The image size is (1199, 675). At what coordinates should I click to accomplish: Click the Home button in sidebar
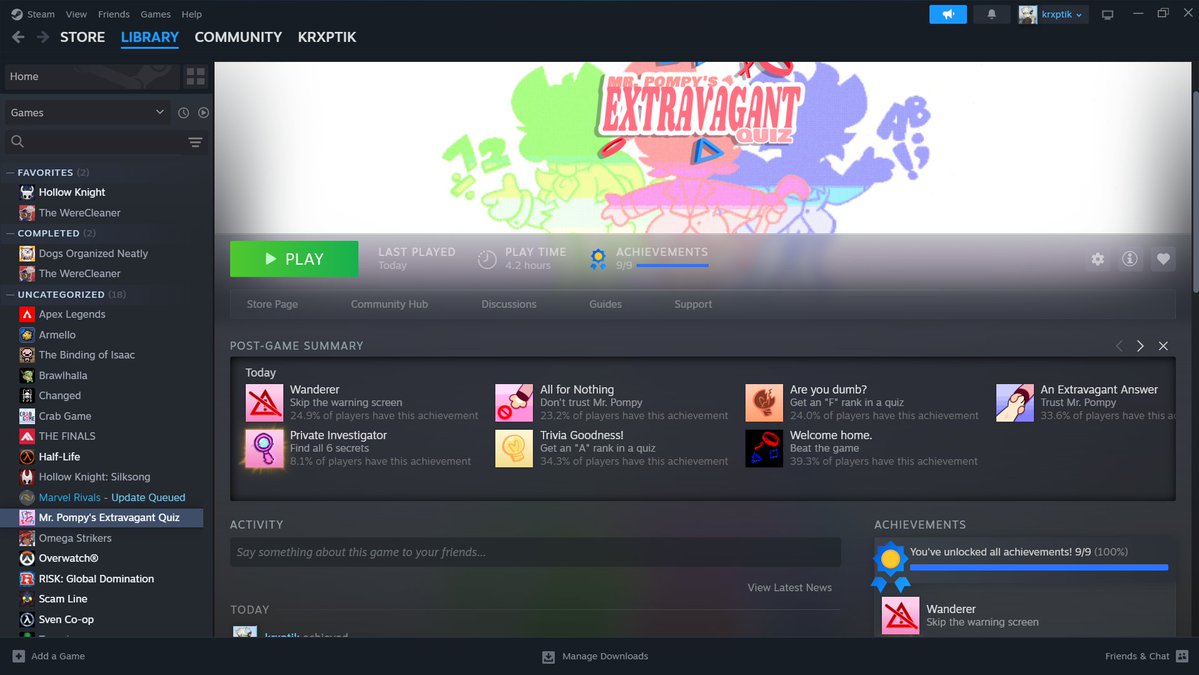click(x=92, y=76)
